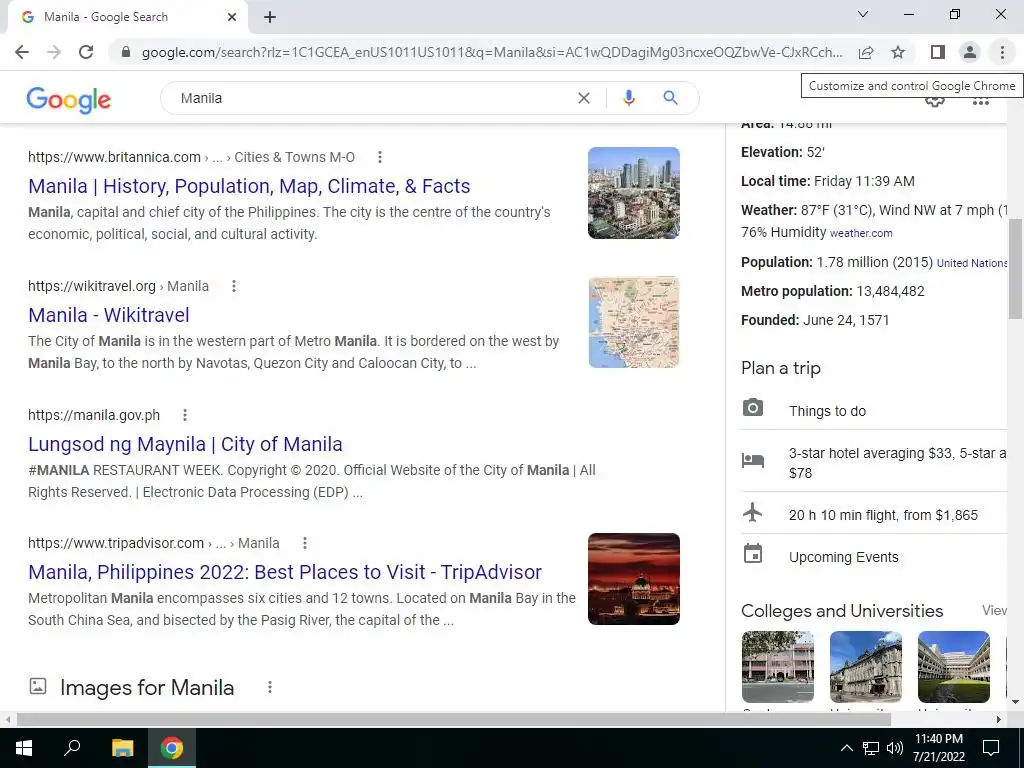
Task: Open options for TripAdvisor result
Action: click(x=304, y=543)
